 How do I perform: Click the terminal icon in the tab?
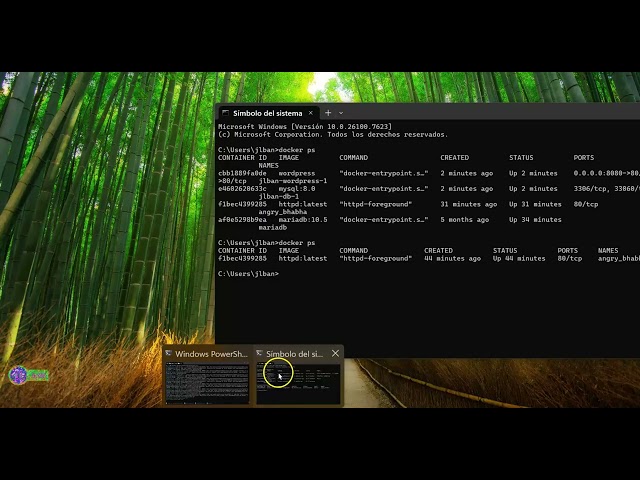click(x=226, y=113)
